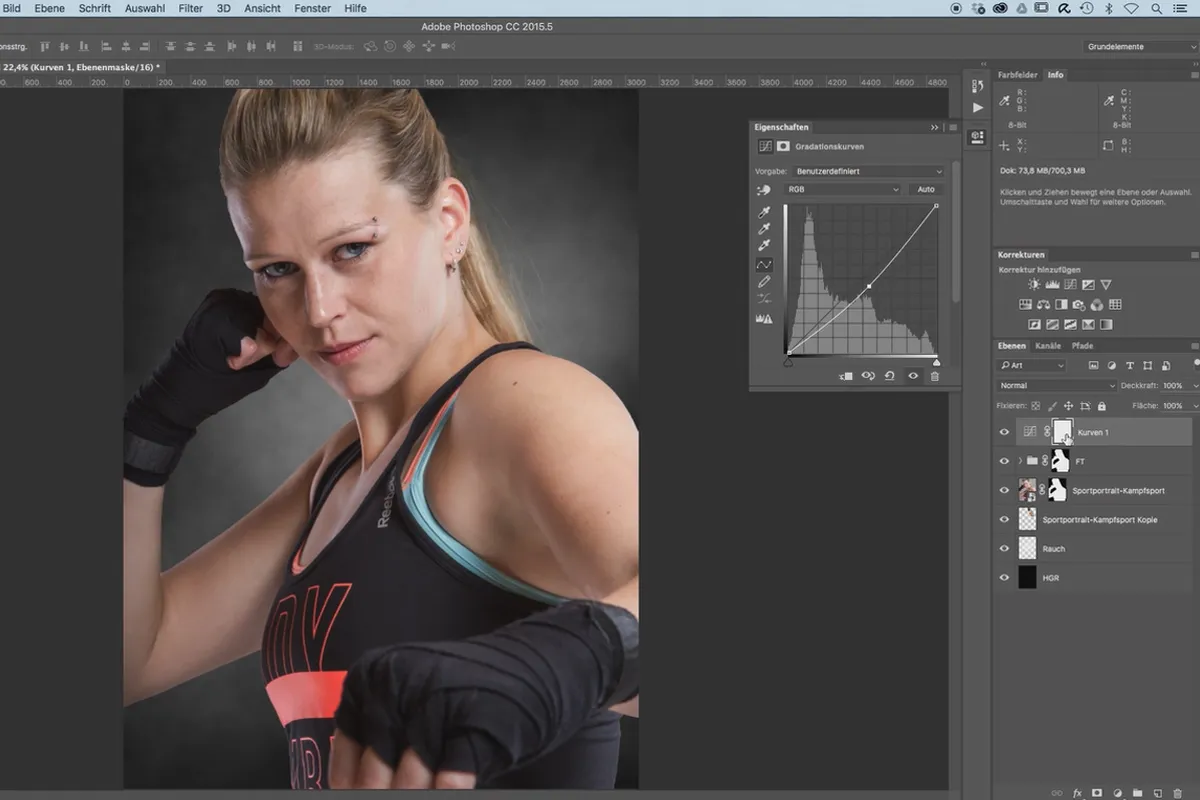Add a Brightness/Contrast adjustment from Korrekturen
Screen dimensions: 1200x800
coord(1035,285)
